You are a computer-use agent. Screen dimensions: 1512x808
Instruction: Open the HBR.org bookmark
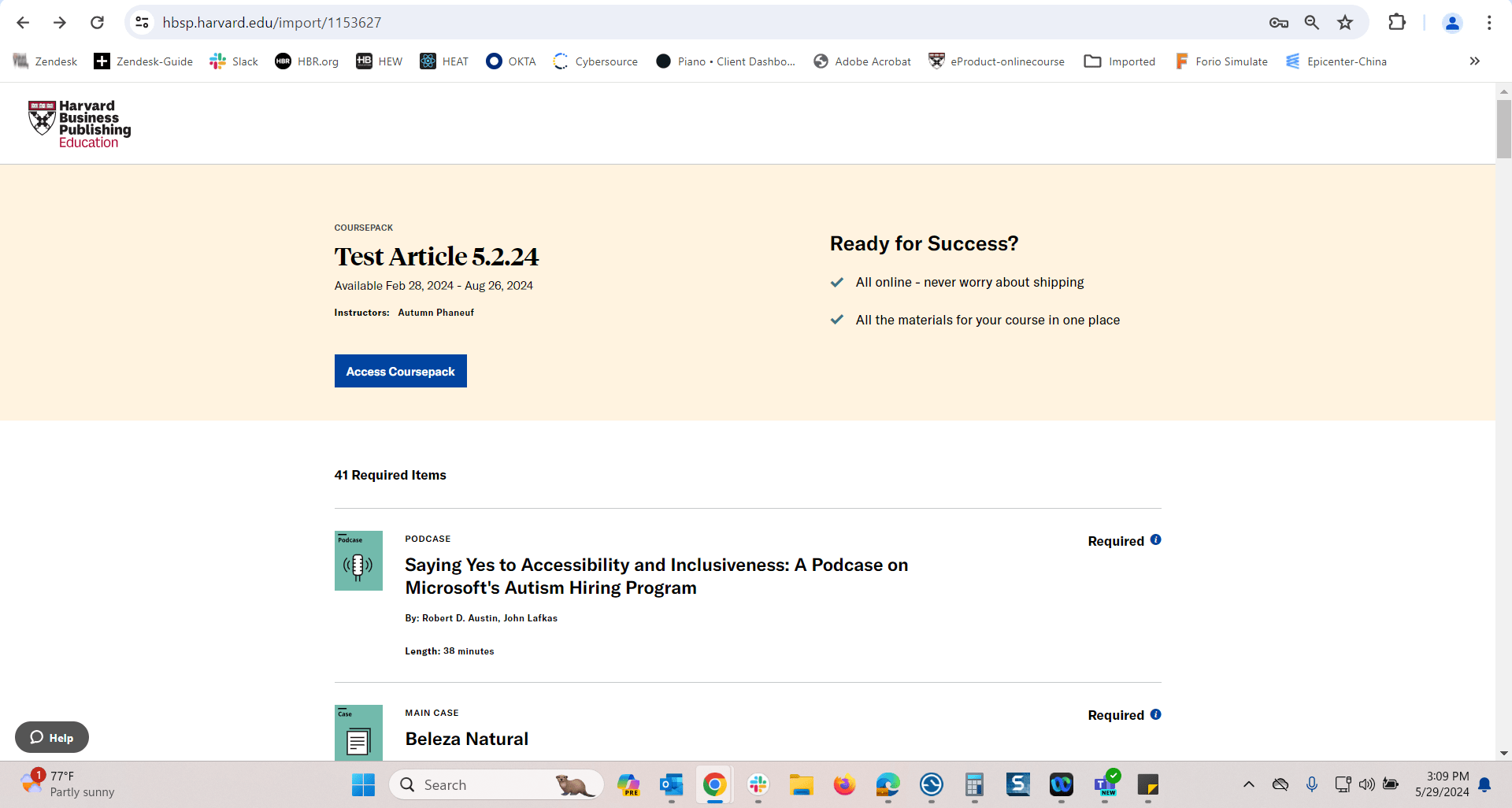pyautogui.click(x=306, y=61)
